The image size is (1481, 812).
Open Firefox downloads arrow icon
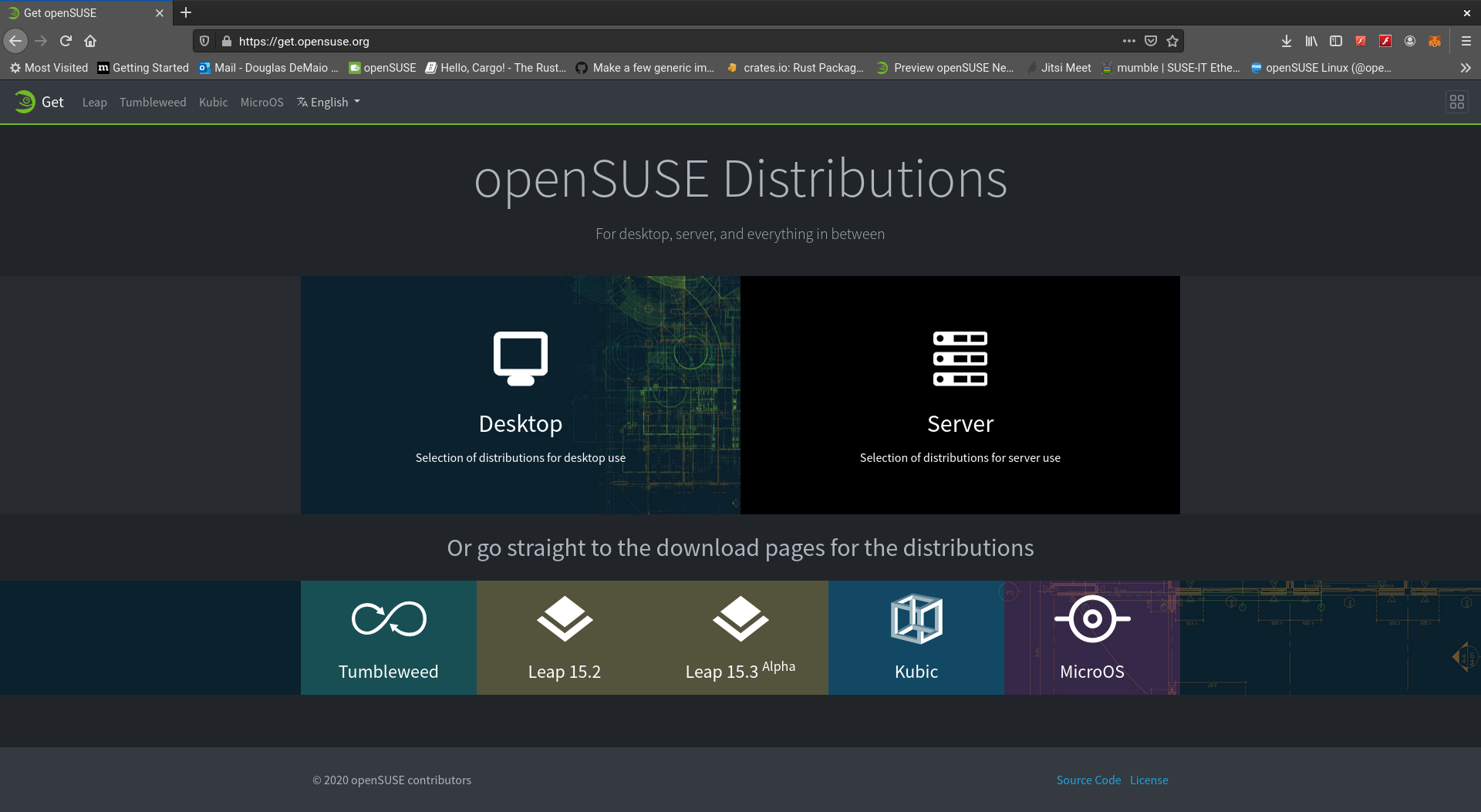click(x=1286, y=41)
